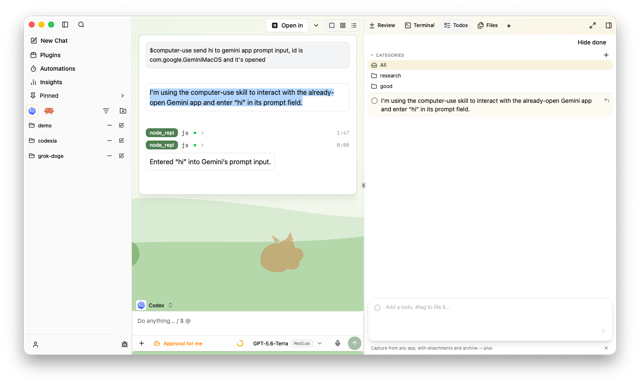Dismiss the 'Capture from any app' hint
The width and height of the screenshot is (640, 386).
[x=606, y=348]
